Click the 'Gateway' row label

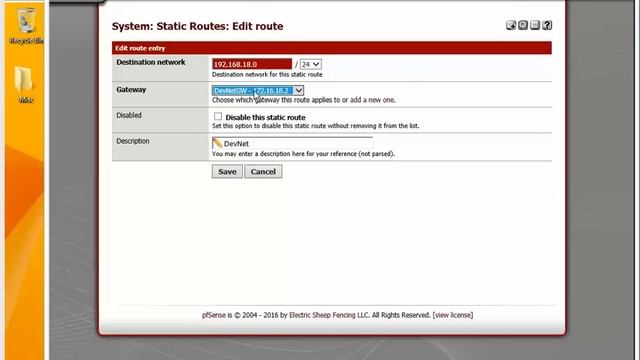tap(131, 90)
